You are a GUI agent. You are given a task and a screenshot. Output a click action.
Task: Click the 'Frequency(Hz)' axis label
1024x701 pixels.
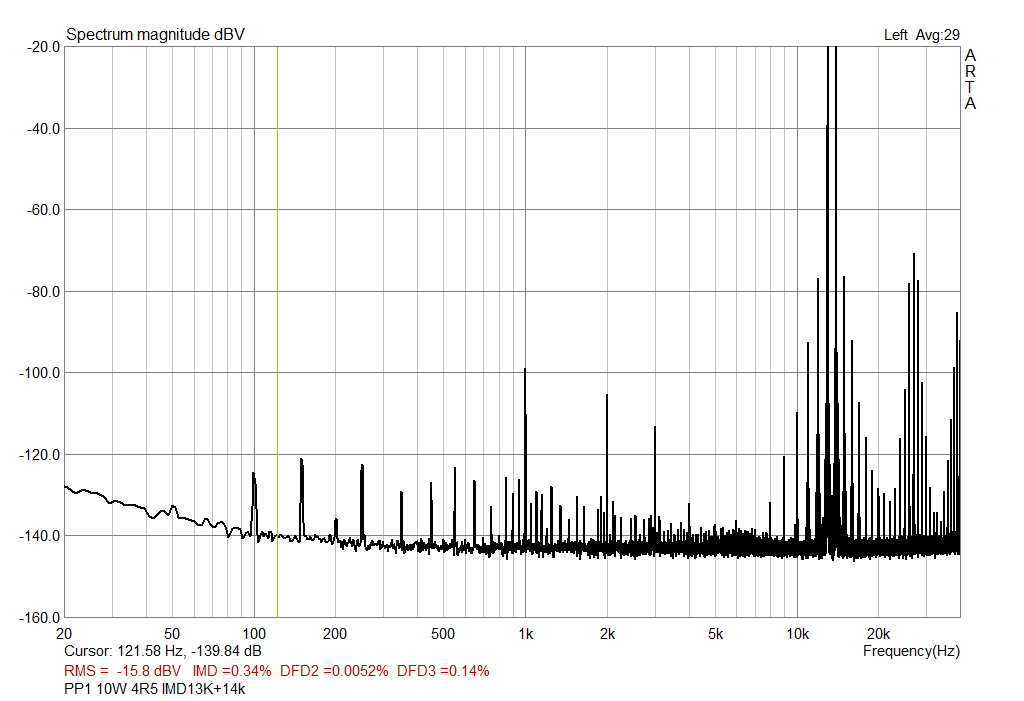911,651
